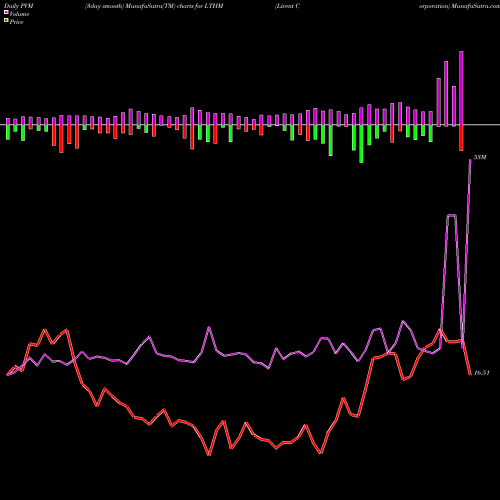500x500 pixels.
Task: Click the Volume legend color swatch
Action: tap(6, 13)
